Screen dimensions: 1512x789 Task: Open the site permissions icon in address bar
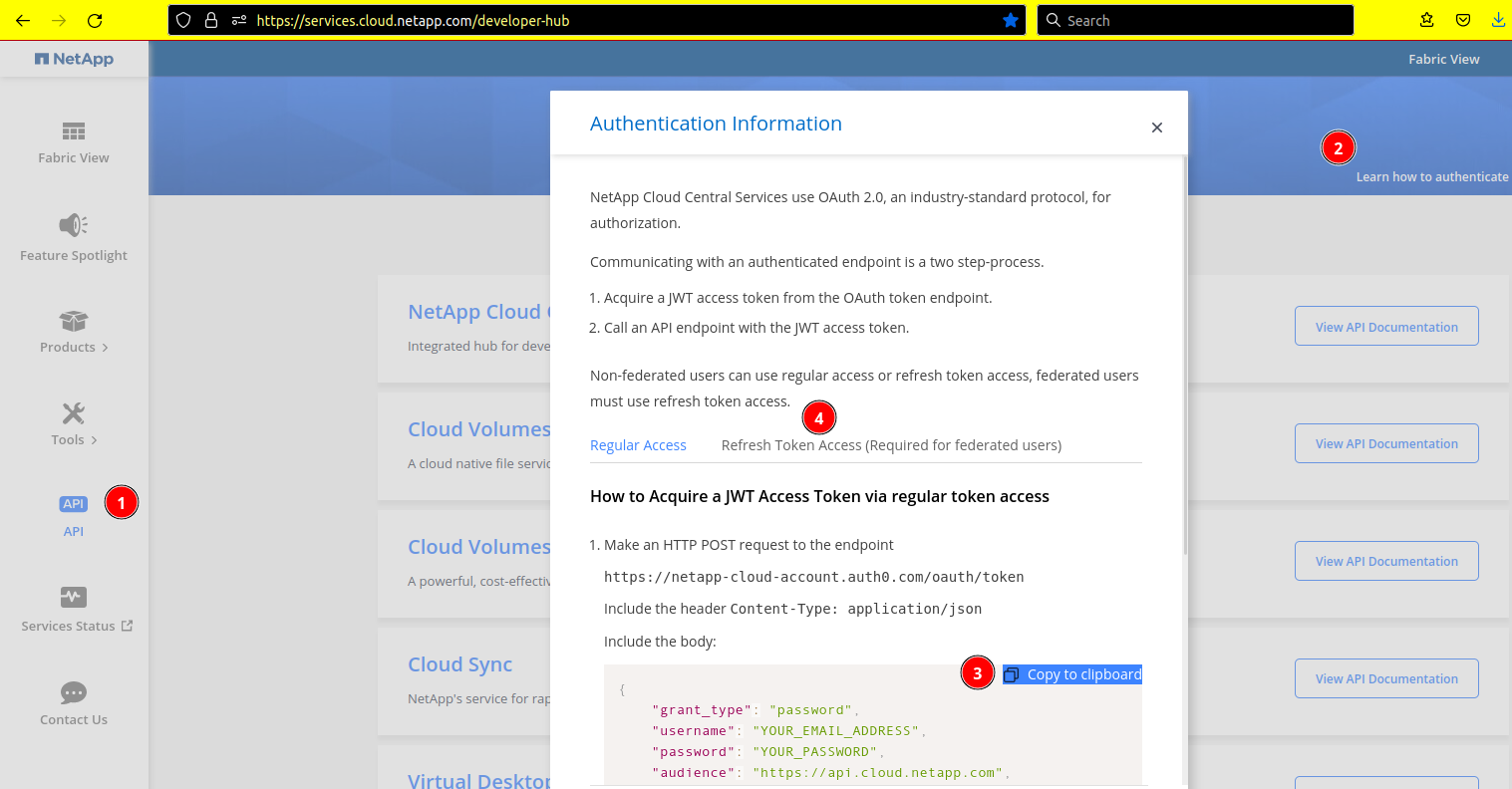(239, 20)
